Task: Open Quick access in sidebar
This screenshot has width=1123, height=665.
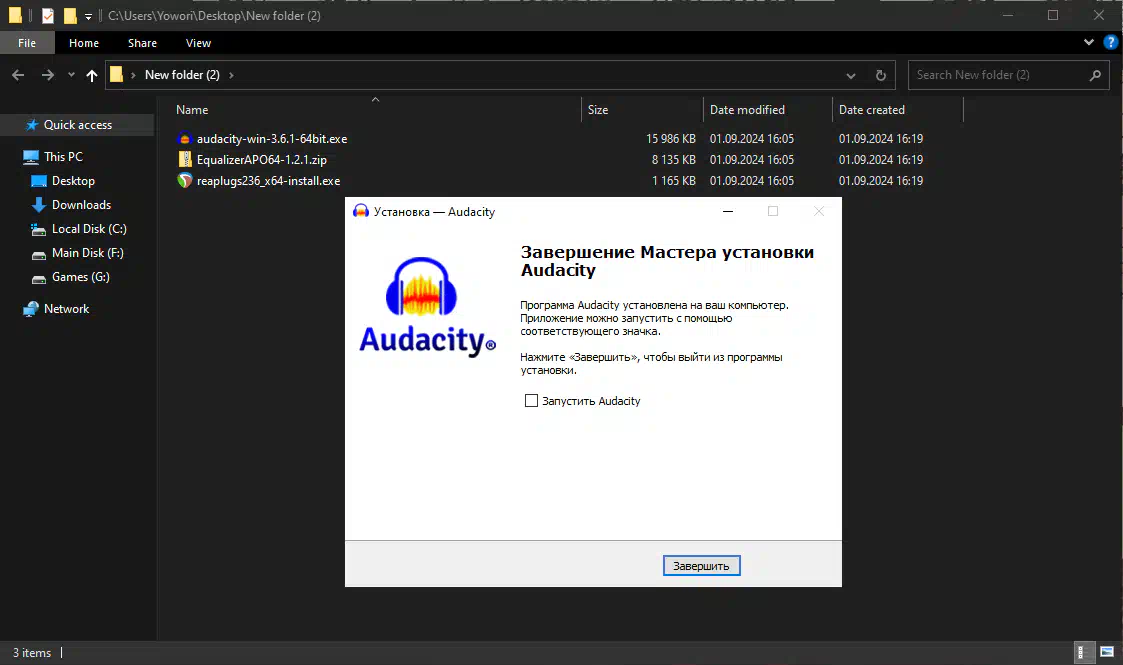Action: pyautogui.click(x=77, y=125)
